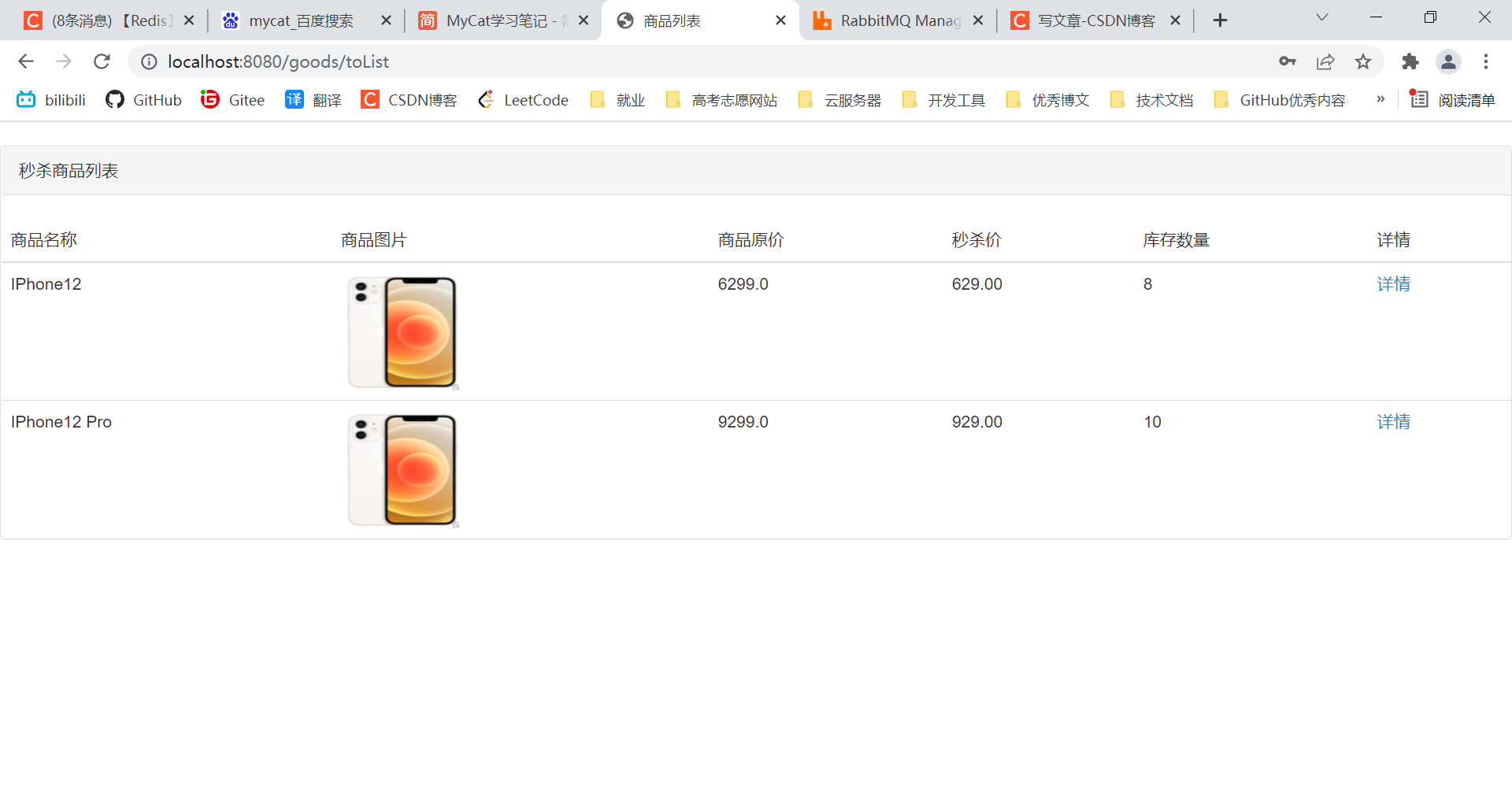The width and height of the screenshot is (1512, 803).
Task: Minimize the Chrome window
Action: click(x=1376, y=17)
